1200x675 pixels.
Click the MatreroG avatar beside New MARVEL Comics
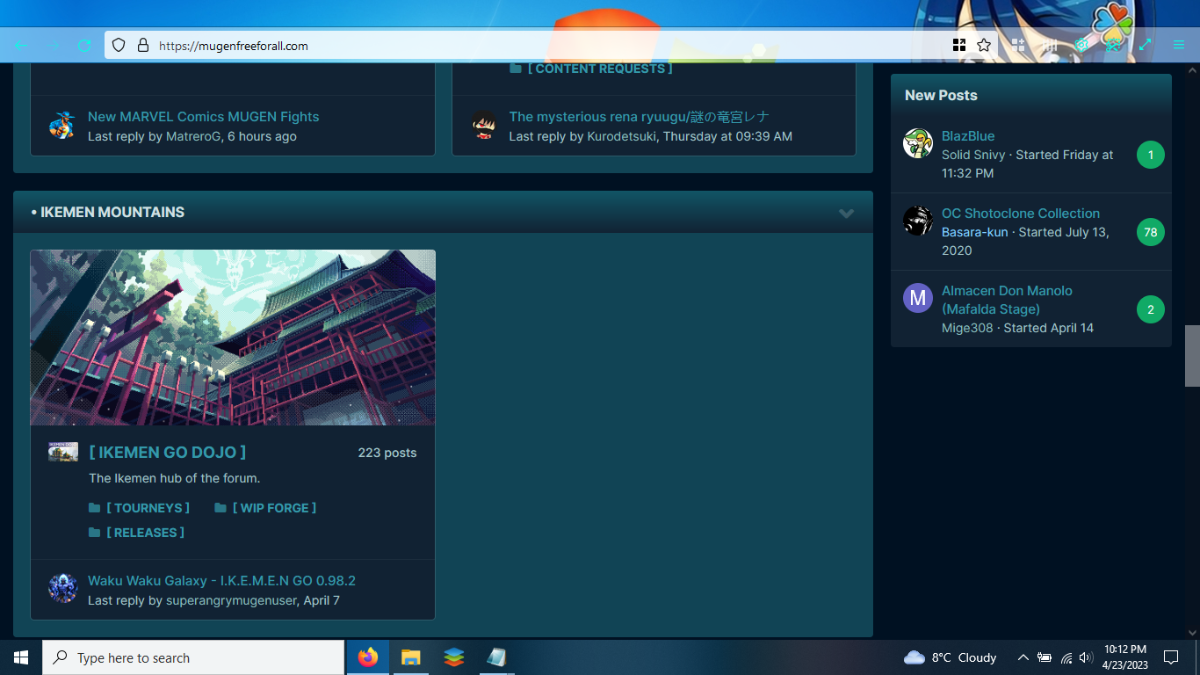click(62, 126)
